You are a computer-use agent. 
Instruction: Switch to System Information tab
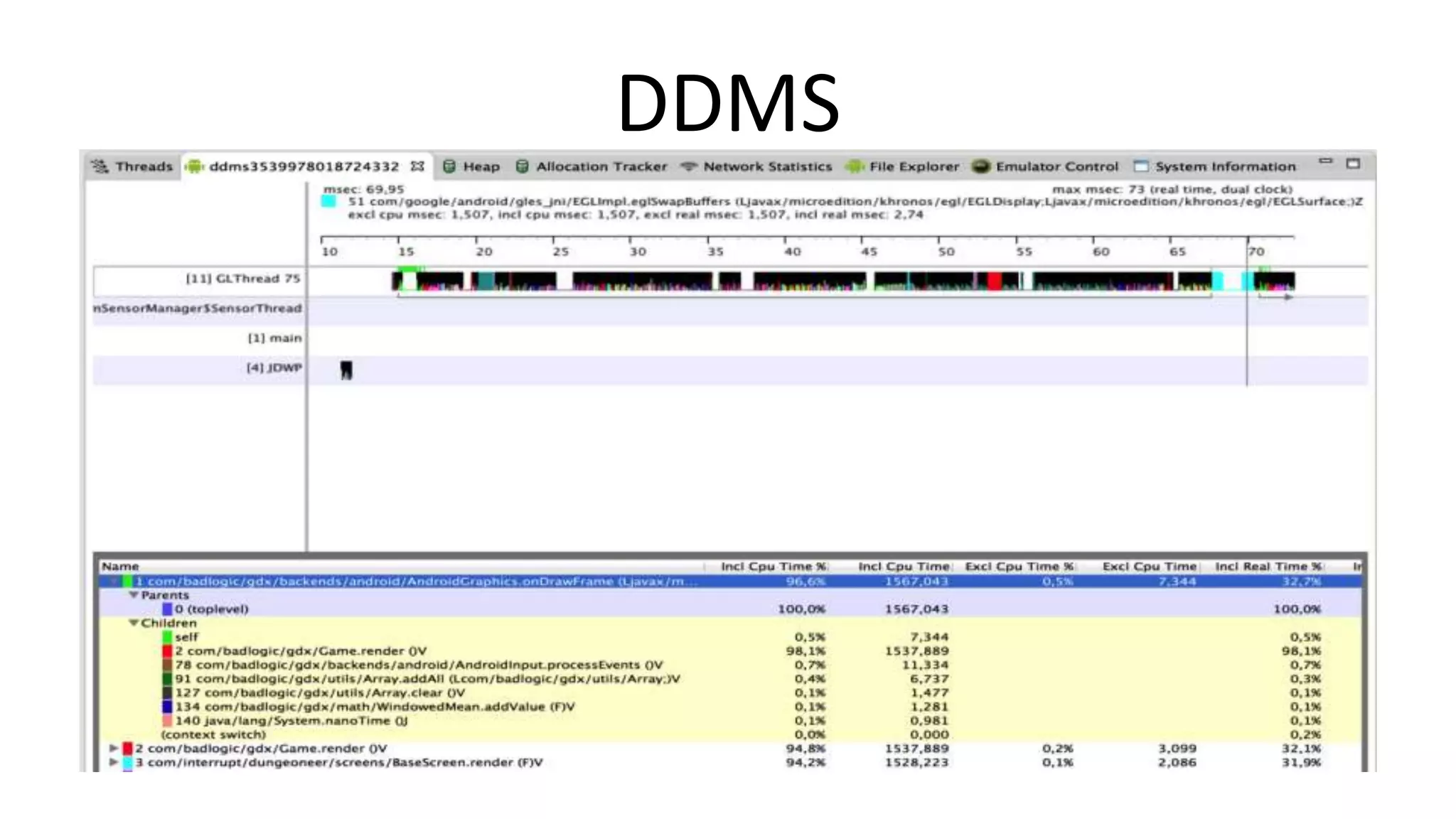1215,166
